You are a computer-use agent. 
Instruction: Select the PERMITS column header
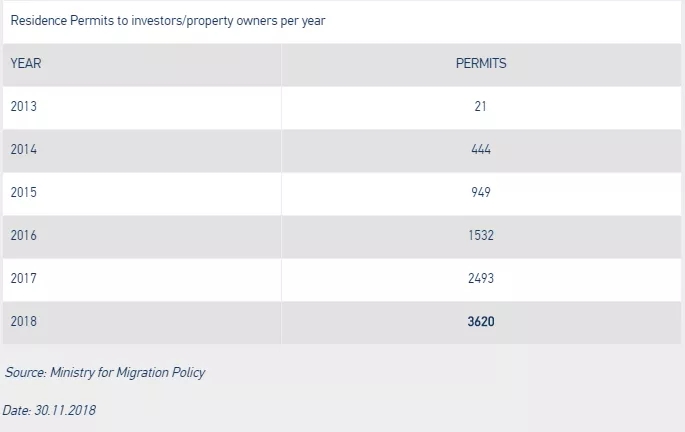click(x=481, y=63)
